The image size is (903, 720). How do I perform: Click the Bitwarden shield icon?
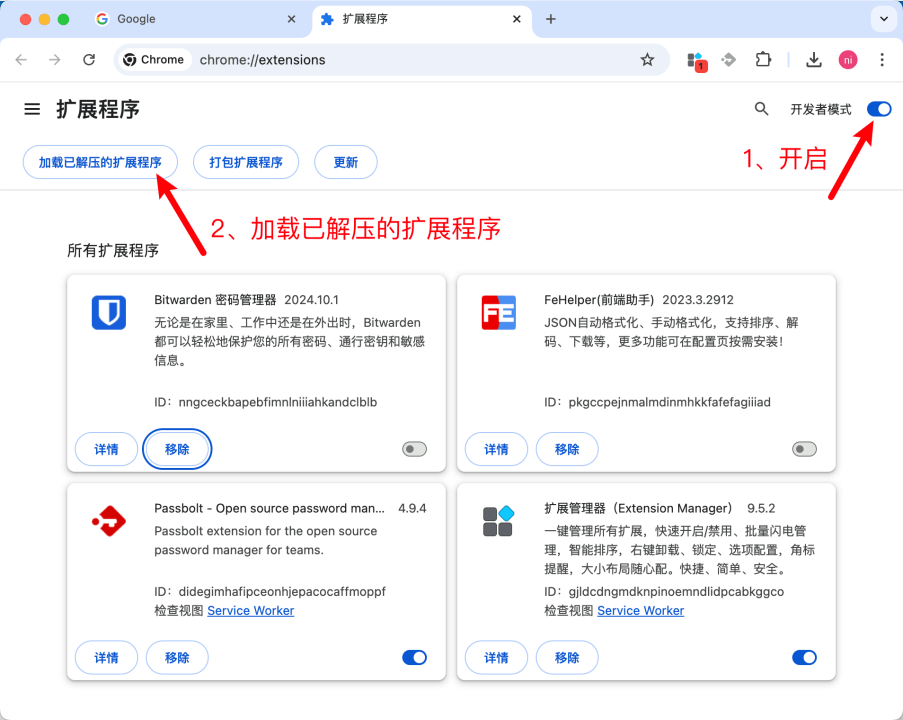pyautogui.click(x=109, y=312)
